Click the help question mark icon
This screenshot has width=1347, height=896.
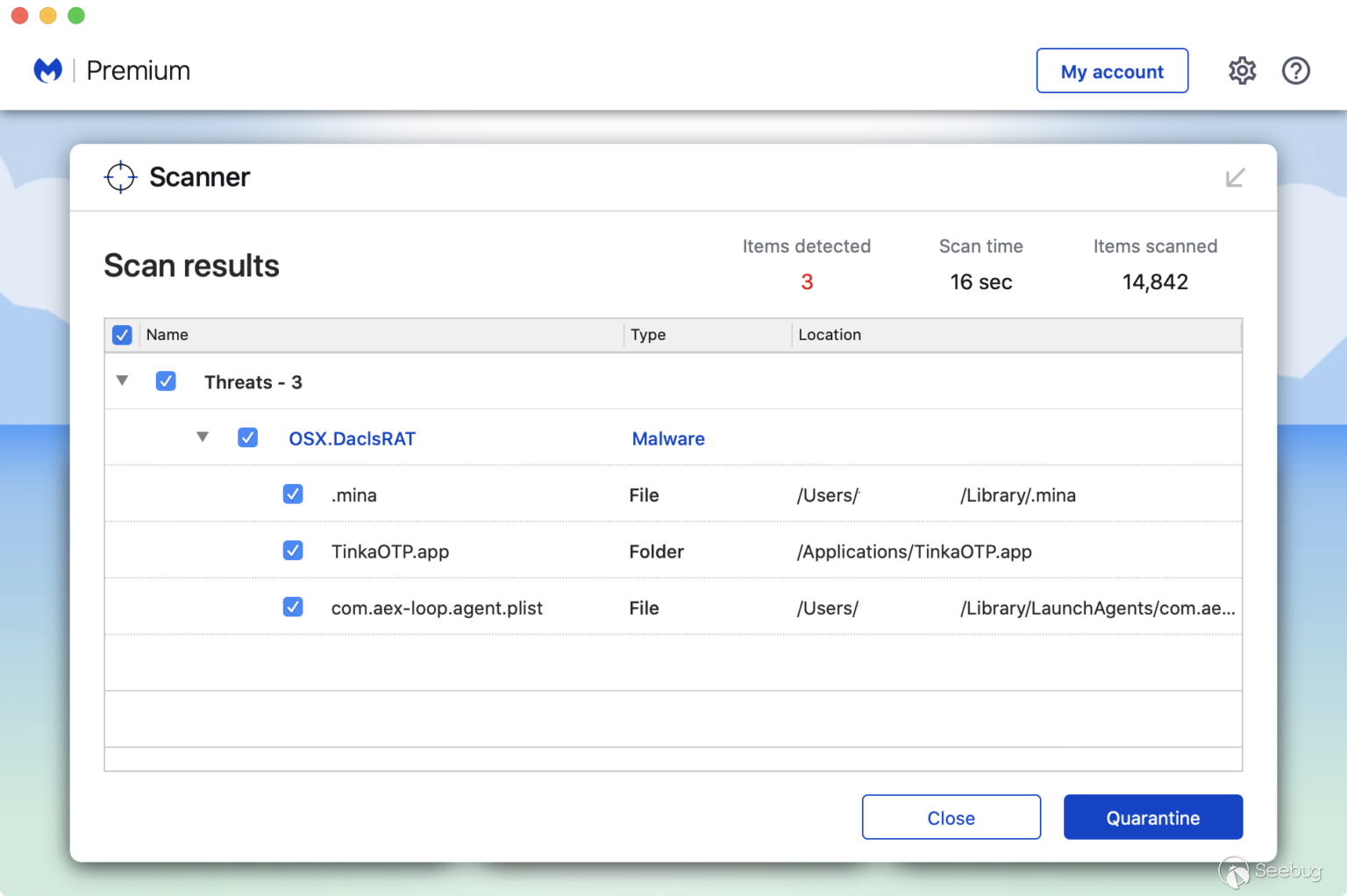click(1295, 71)
